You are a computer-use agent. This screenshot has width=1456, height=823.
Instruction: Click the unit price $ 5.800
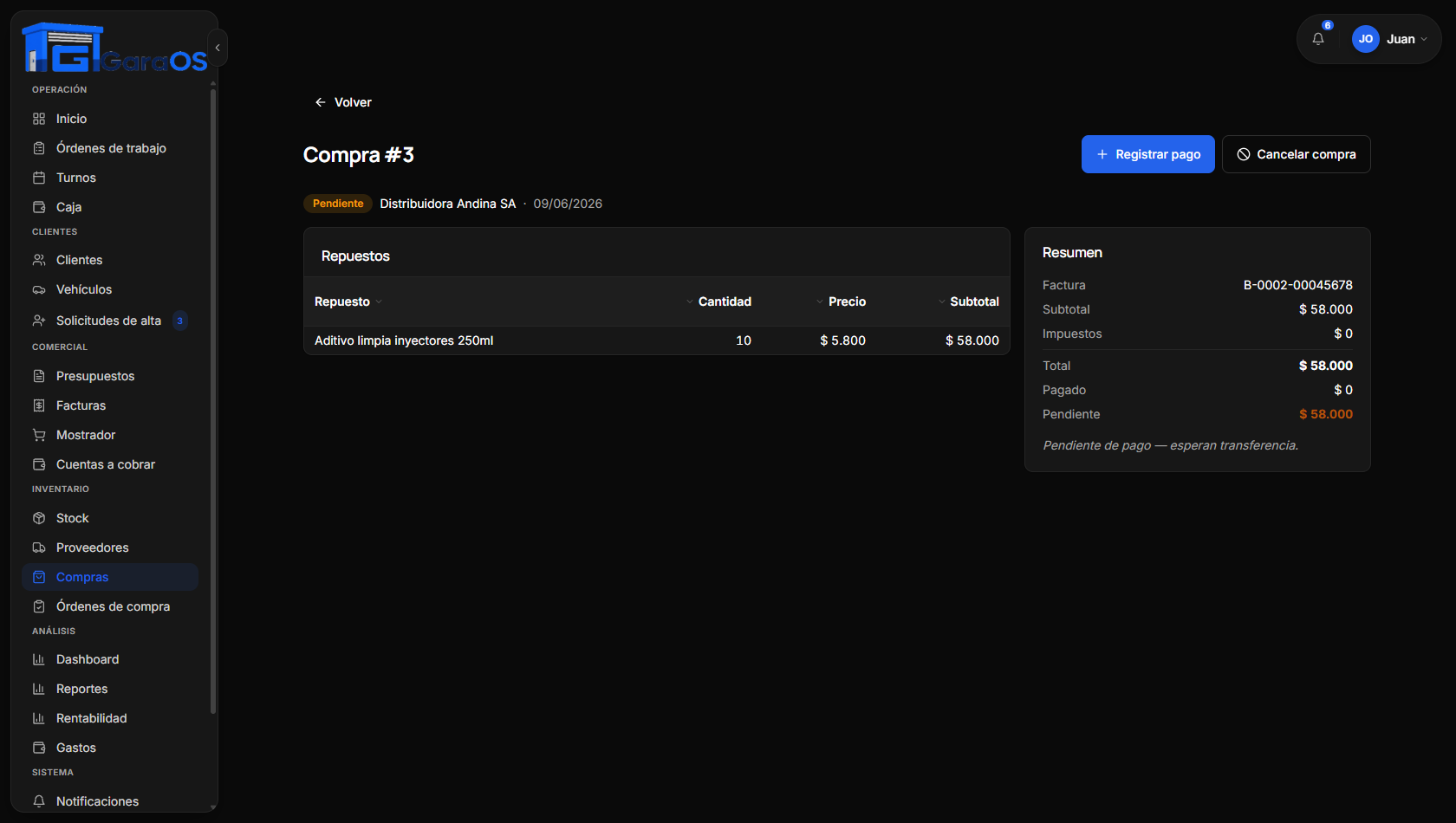[843, 340]
